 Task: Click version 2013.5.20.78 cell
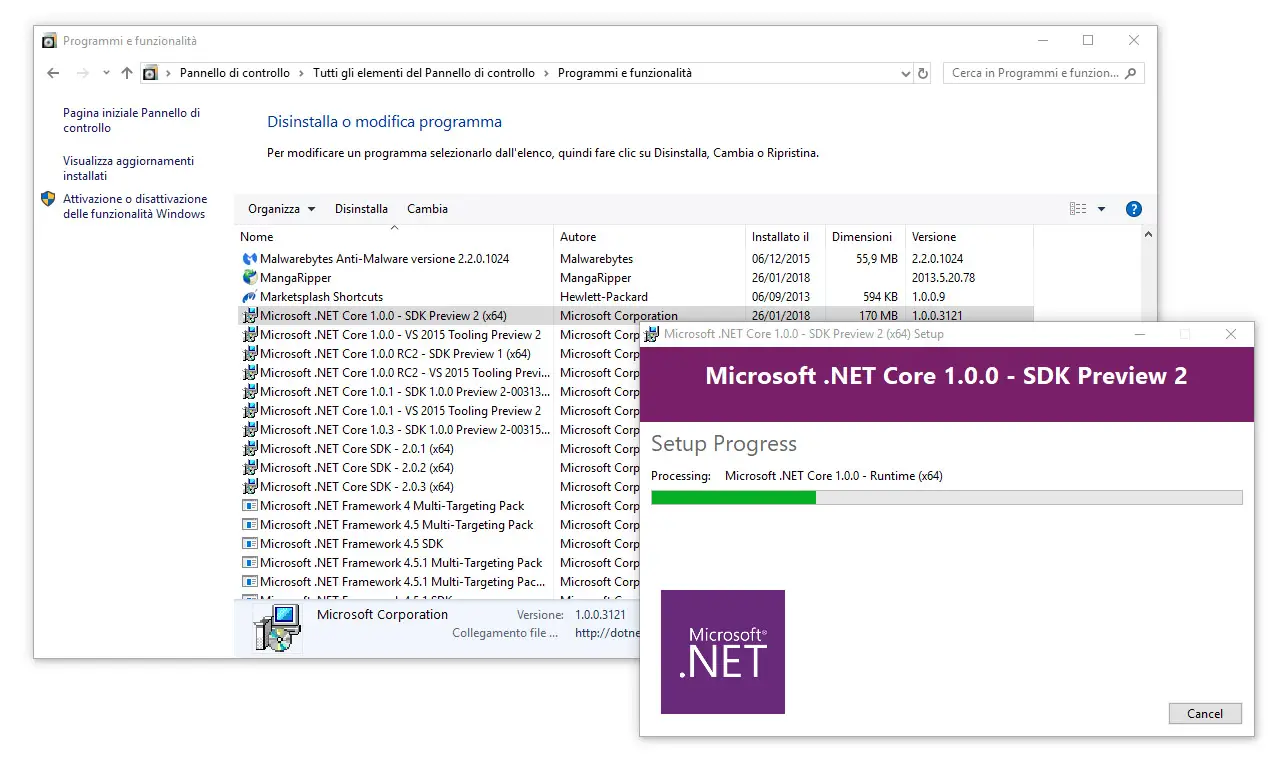point(943,278)
